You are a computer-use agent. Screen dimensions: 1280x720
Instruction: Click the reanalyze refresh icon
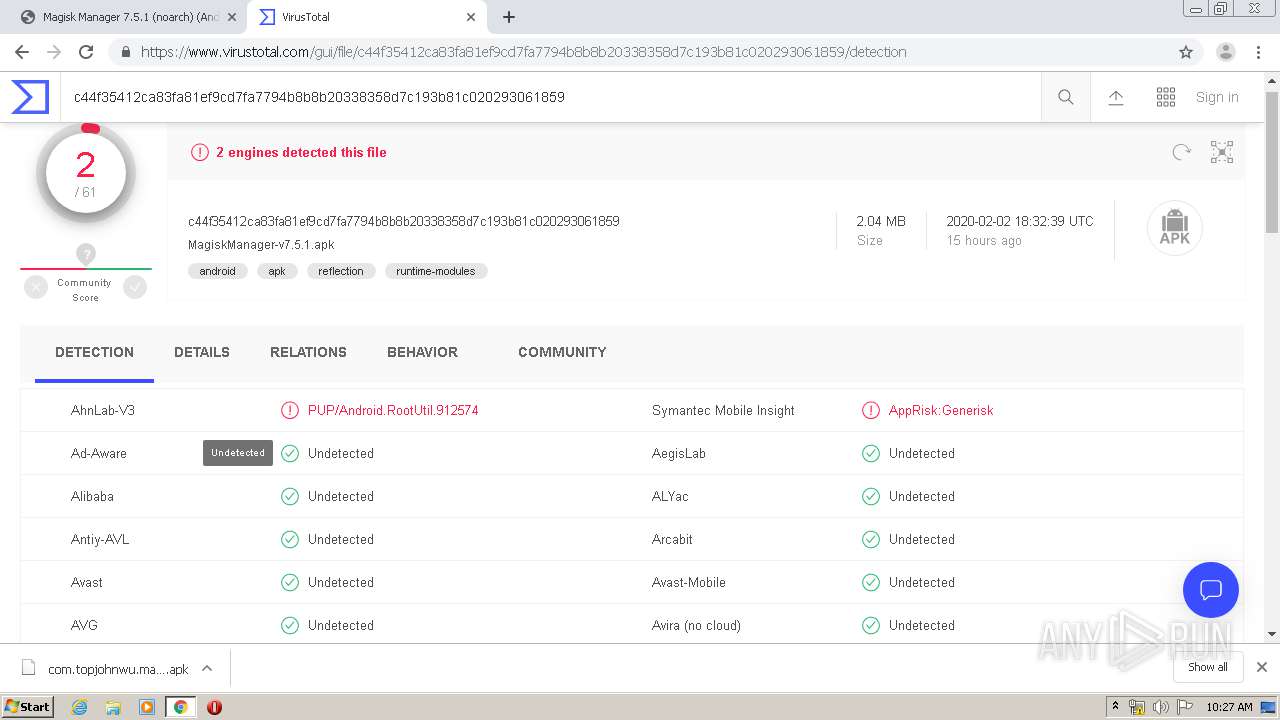[1182, 152]
